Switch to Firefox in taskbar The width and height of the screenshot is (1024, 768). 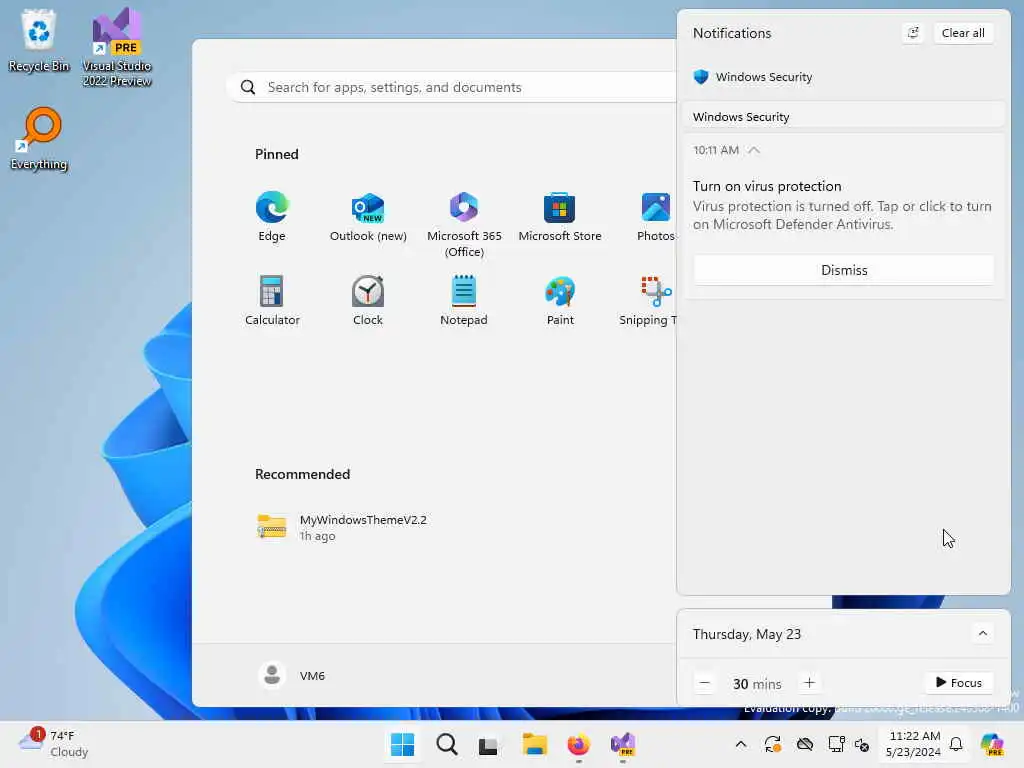click(579, 744)
